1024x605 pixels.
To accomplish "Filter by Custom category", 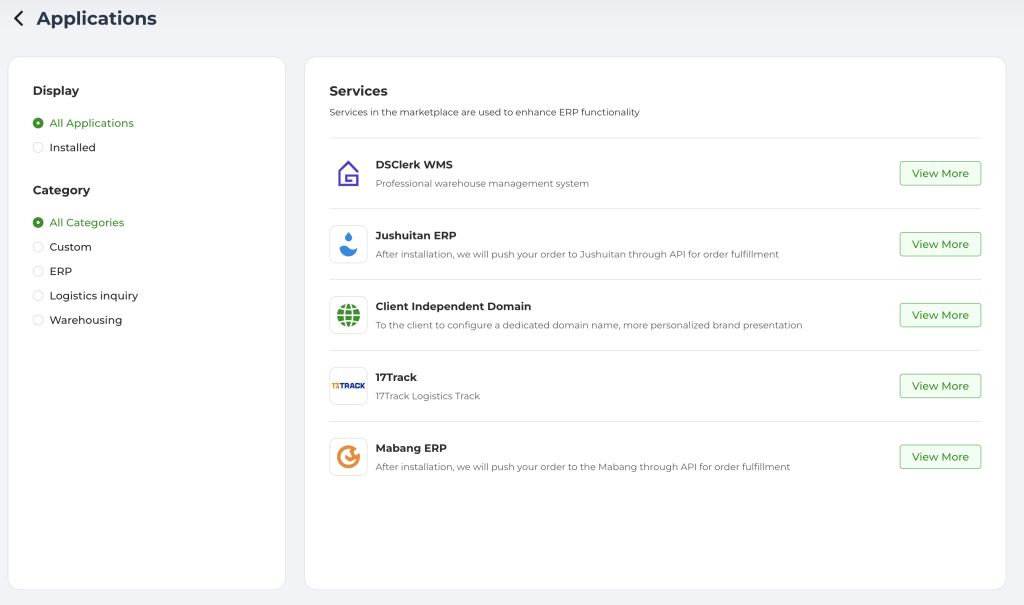I will pyautogui.click(x=39, y=247).
